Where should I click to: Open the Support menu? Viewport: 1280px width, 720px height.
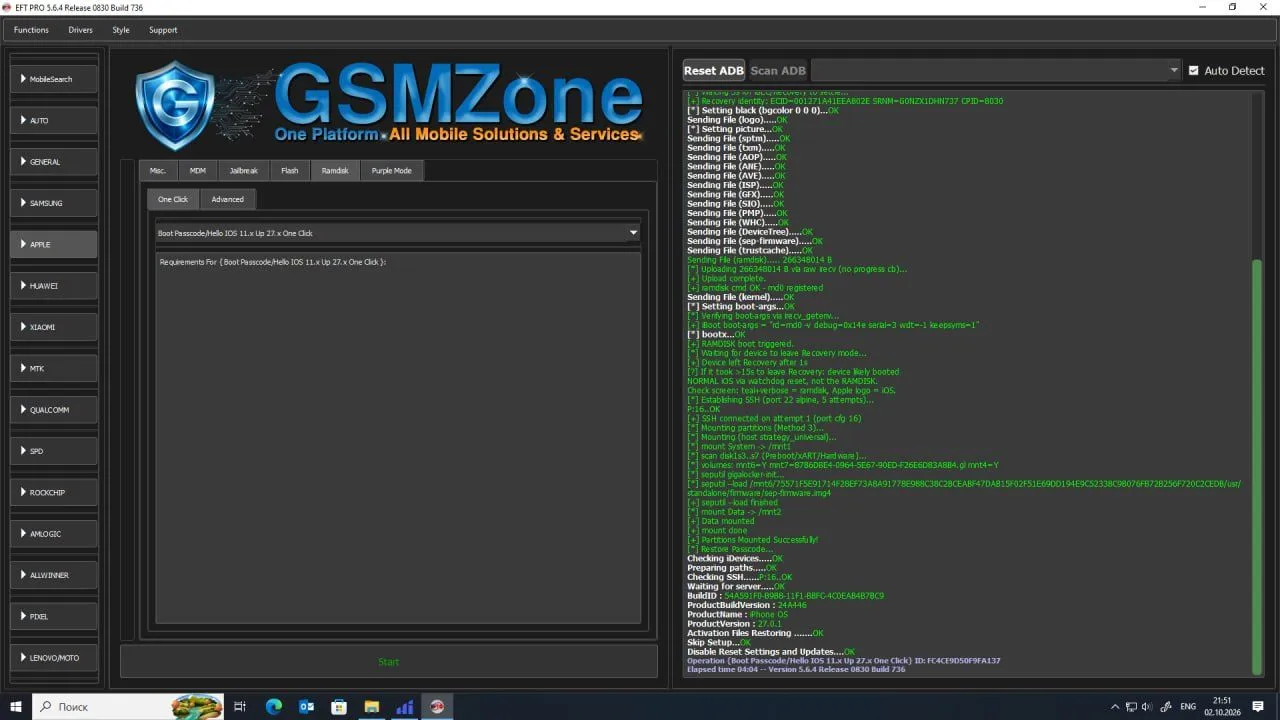[163, 30]
